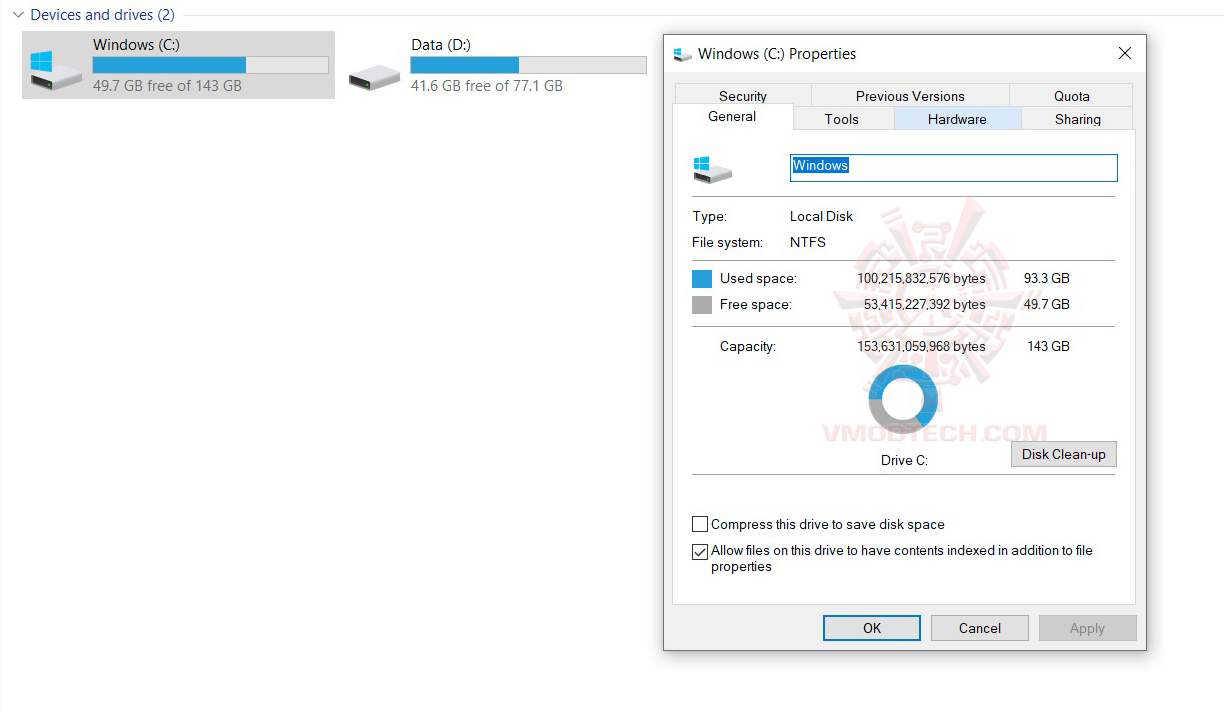Switch to the Hardware tab
Viewport: 1224px width, 714px height.
pos(956,118)
